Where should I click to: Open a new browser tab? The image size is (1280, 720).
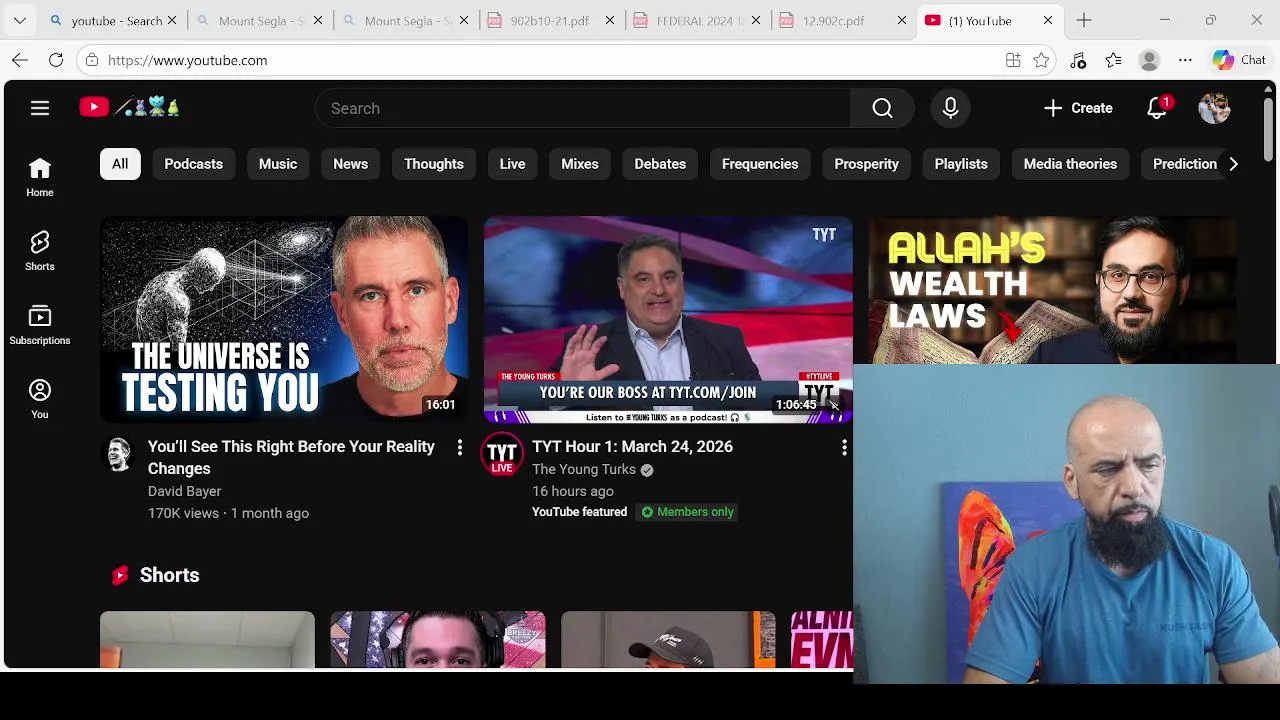coord(1084,20)
